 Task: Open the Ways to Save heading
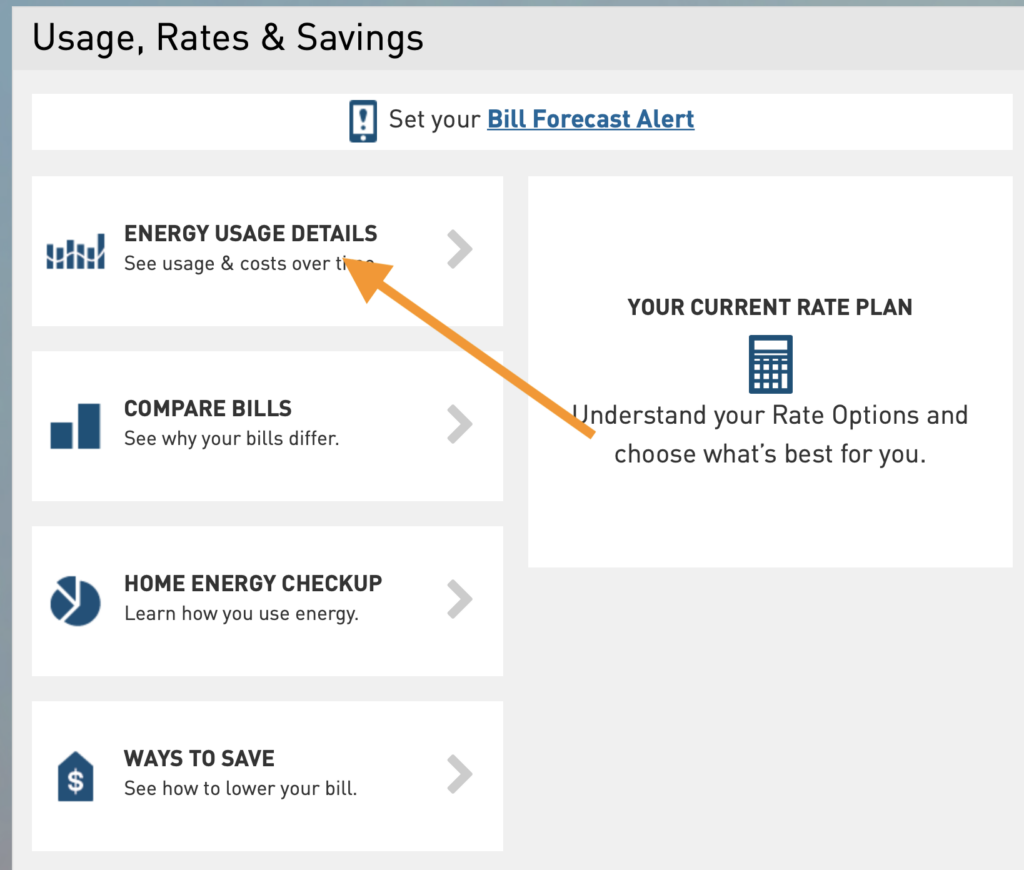click(199, 758)
